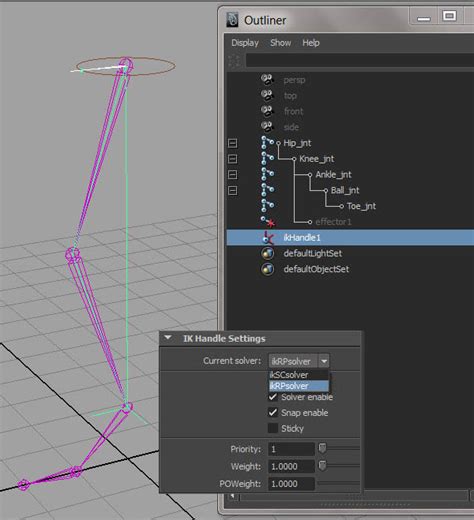Click the toe joint in the viewport
The image size is (474, 520).
click(x=23, y=484)
